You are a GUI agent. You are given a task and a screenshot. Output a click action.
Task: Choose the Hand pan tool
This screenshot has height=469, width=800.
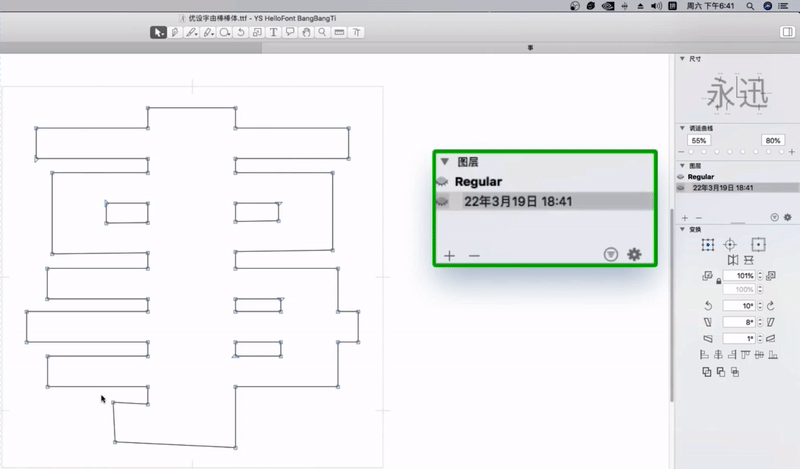[x=306, y=32]
